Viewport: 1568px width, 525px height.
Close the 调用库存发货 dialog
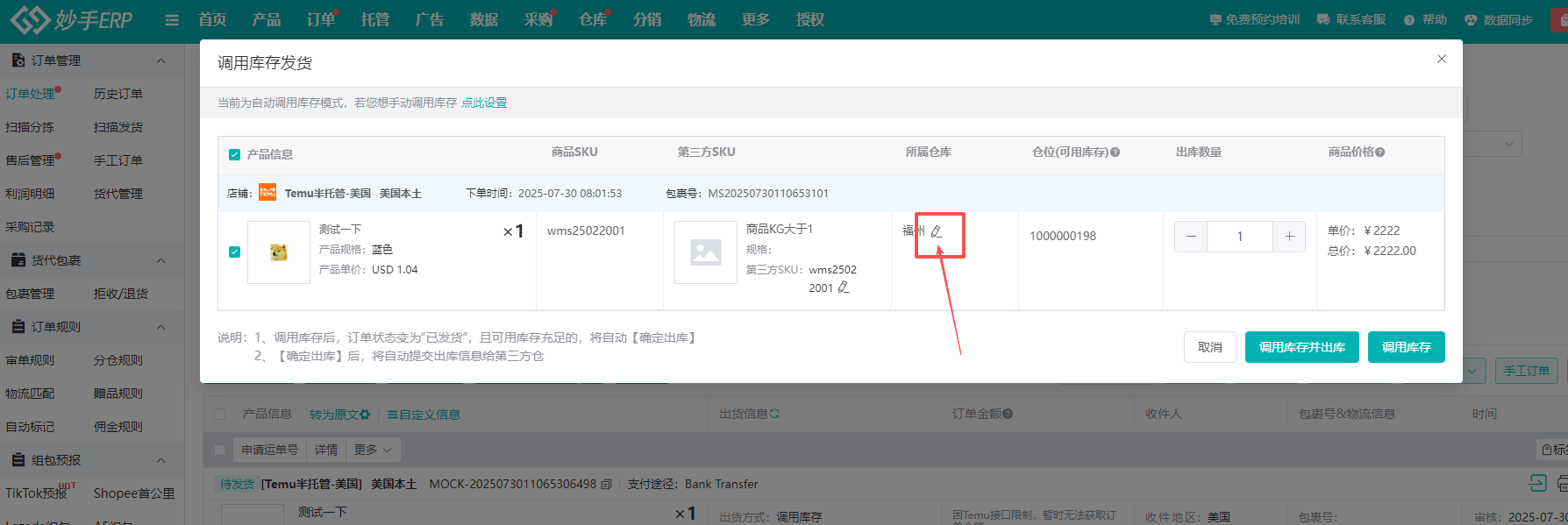tap(1442, 59)
